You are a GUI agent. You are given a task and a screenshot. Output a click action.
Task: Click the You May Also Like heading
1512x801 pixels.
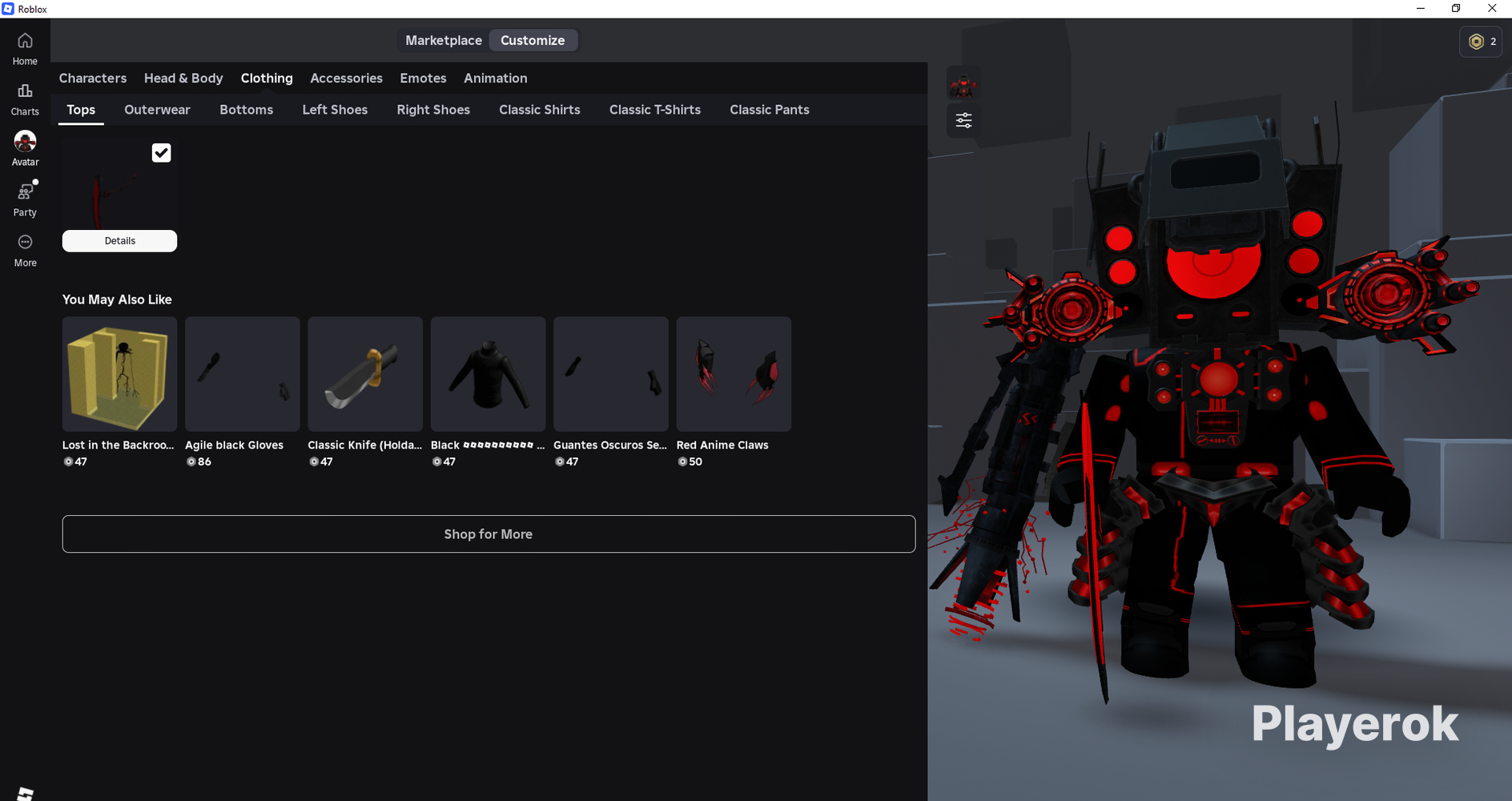pos(117,300)
